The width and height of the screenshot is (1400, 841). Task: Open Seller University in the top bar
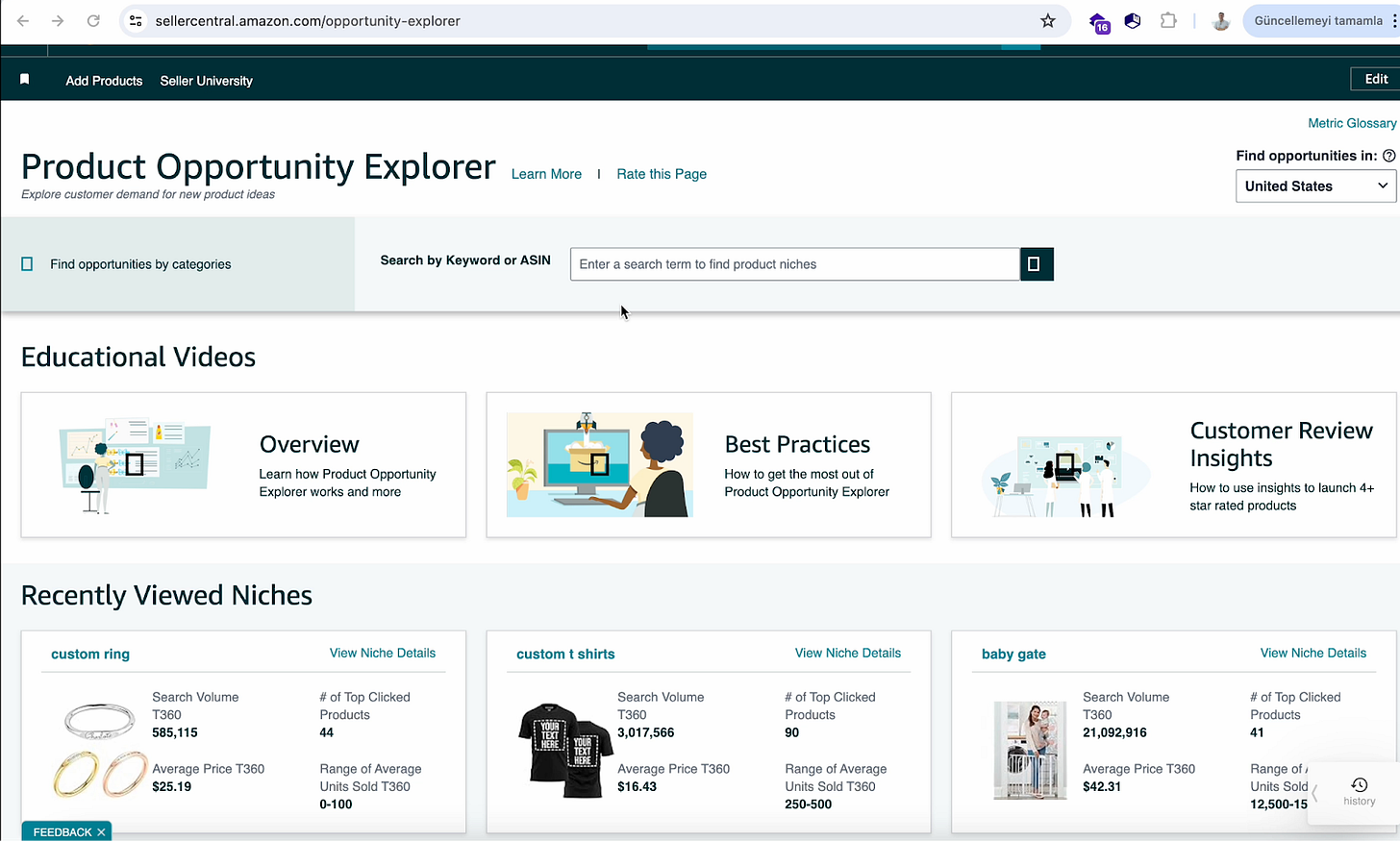pyautogui.click(x=207, y=81)
